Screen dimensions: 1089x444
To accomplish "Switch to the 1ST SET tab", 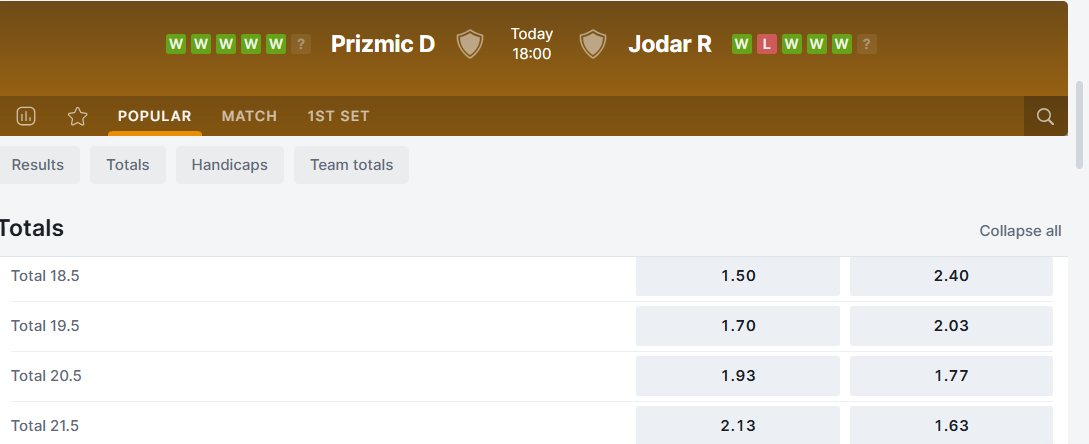I will click(338, 116).
